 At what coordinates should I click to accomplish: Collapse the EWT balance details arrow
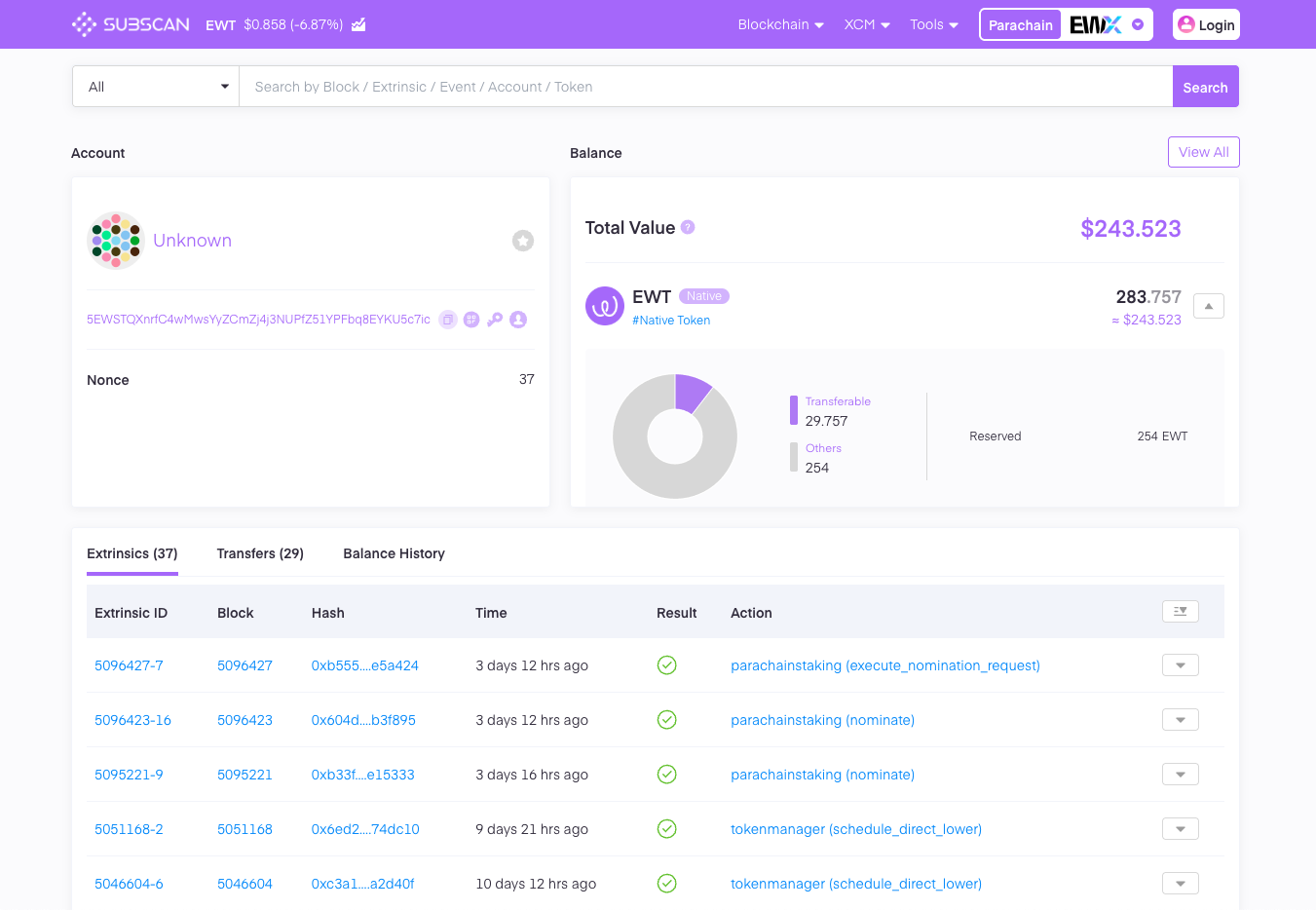tap(1208, 306)
